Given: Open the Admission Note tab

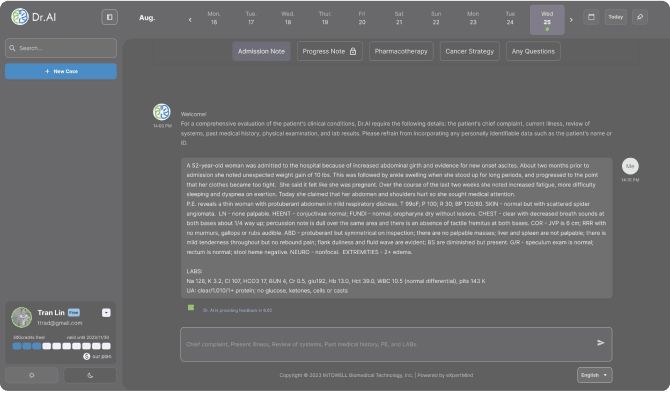Looking at the screenshot, I should (x=261, y=51).
